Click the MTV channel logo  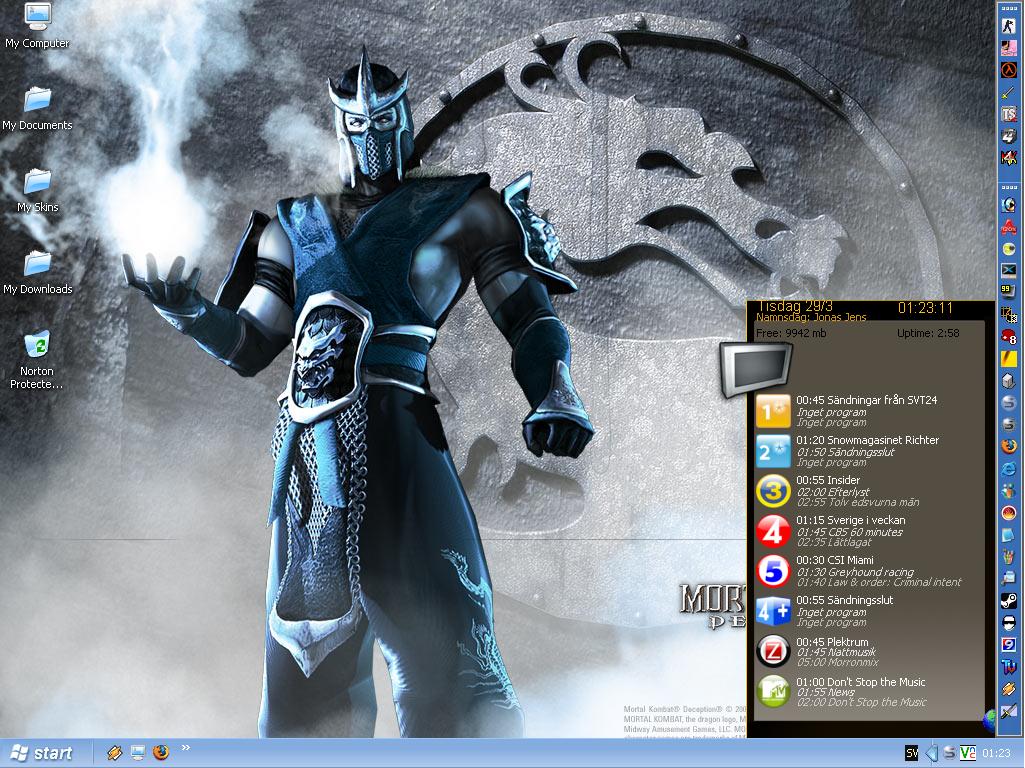coord(773,691)
